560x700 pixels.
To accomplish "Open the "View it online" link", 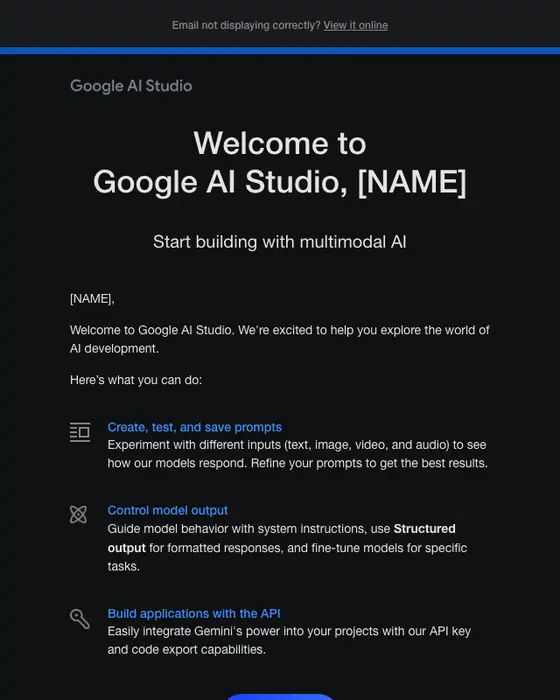I will pyautogui.click(x=355, y=25).
